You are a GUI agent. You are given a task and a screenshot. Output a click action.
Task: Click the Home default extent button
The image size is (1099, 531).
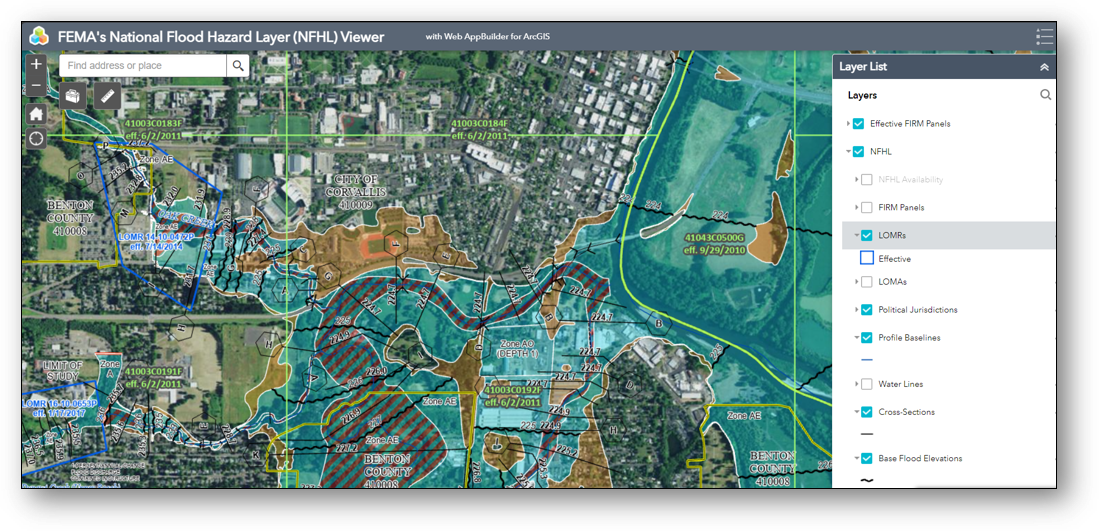[36, 113]
